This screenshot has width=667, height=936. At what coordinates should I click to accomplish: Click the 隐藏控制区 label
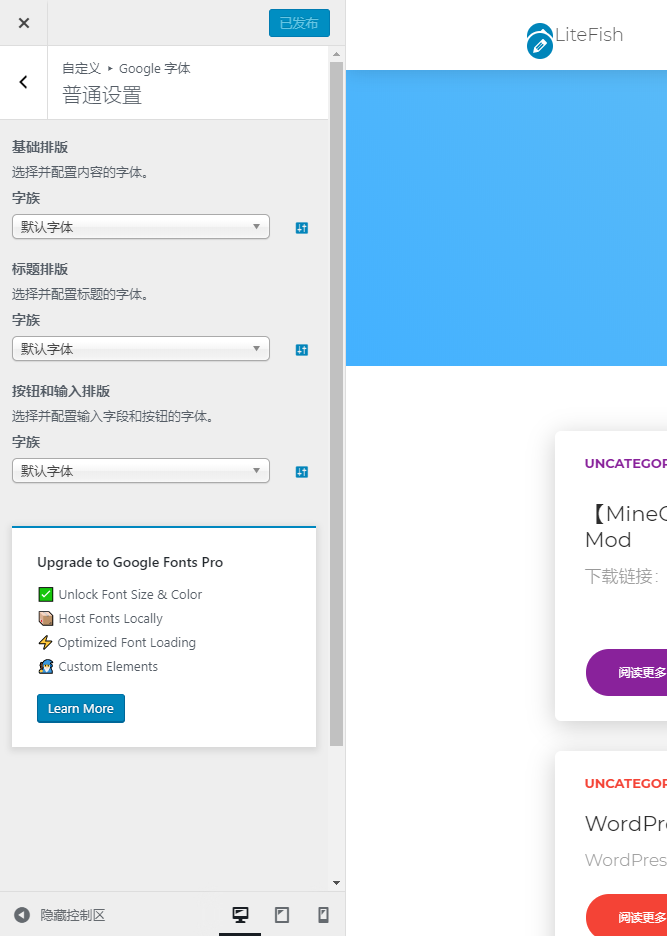coord(73,915)
